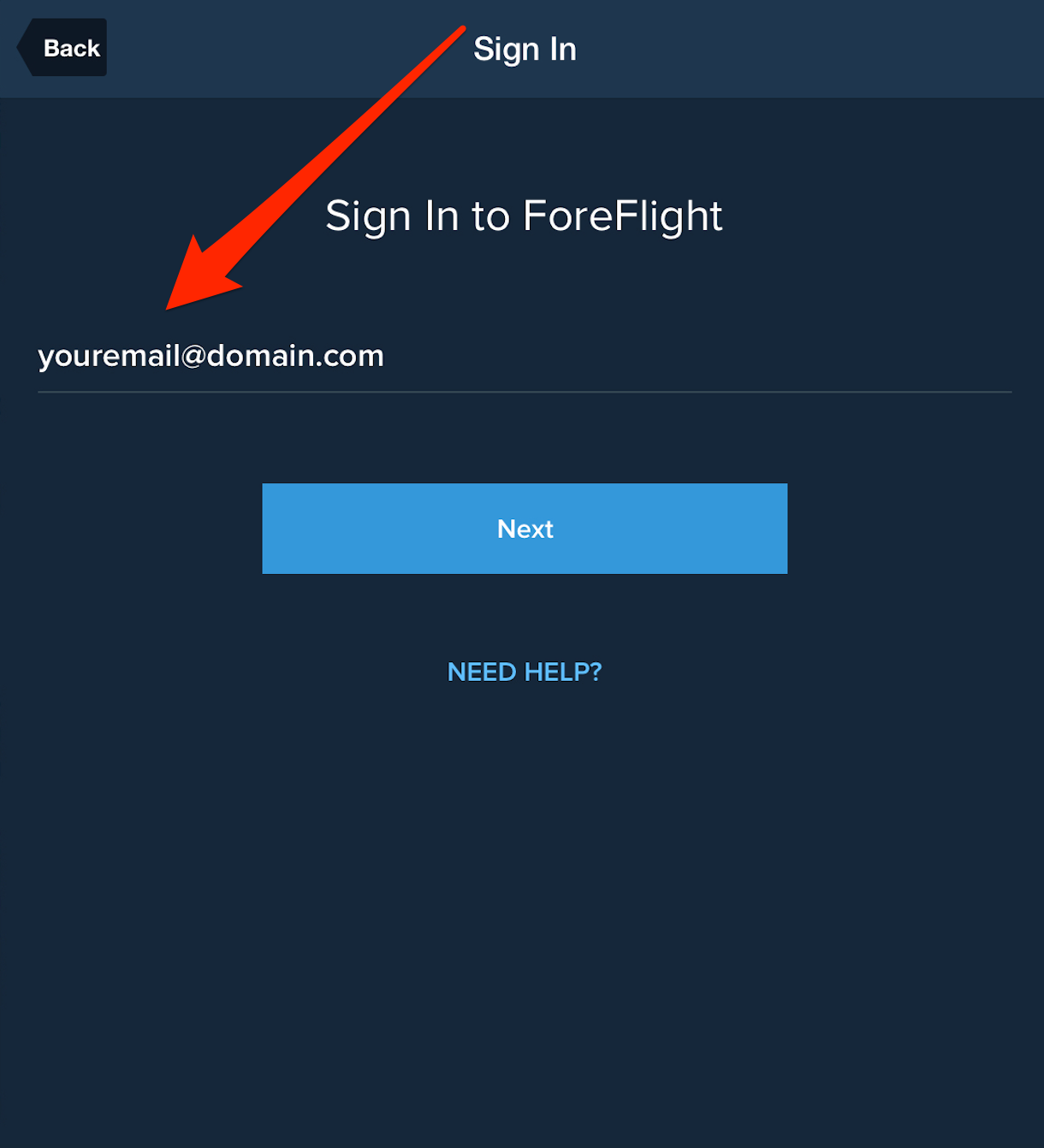This screenshot has width=1044, height=1148.
Task: Click the navigation bar title text
Action: (x=525, y=49)
